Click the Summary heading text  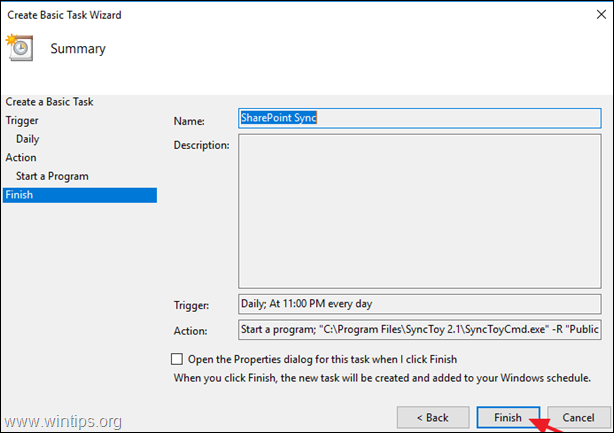[x=78, y=49]
